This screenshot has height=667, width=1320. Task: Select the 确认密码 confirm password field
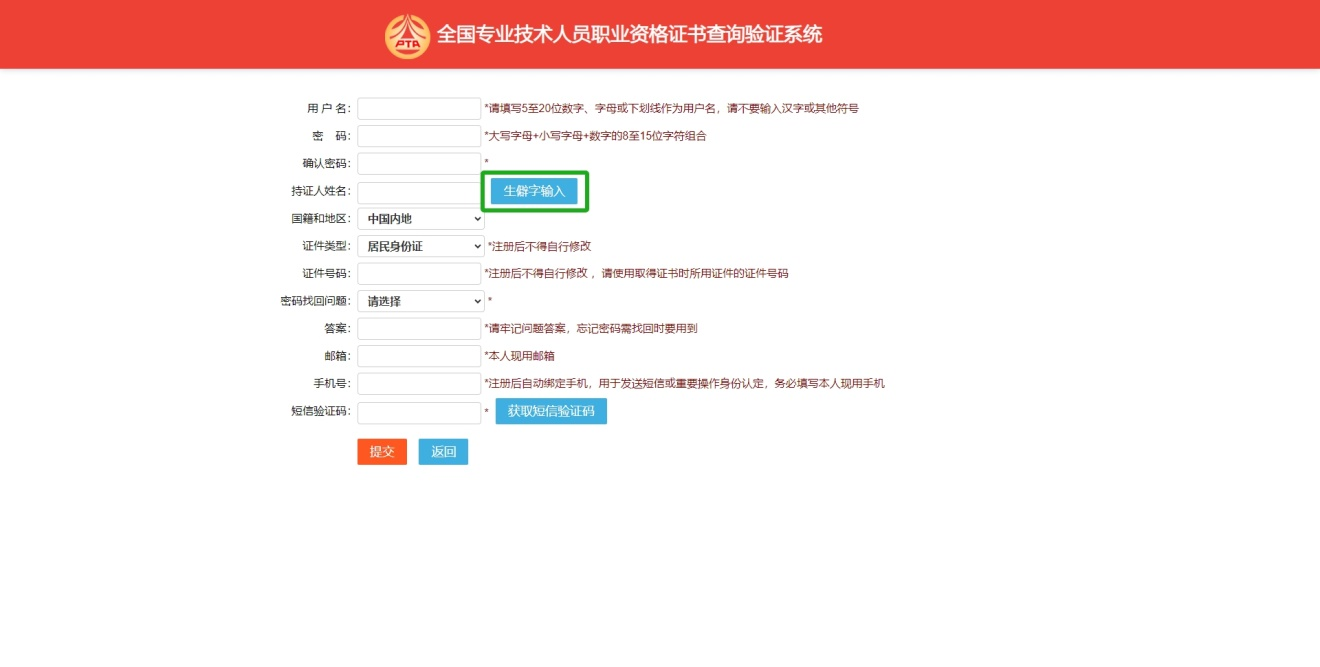click(419, 163)
